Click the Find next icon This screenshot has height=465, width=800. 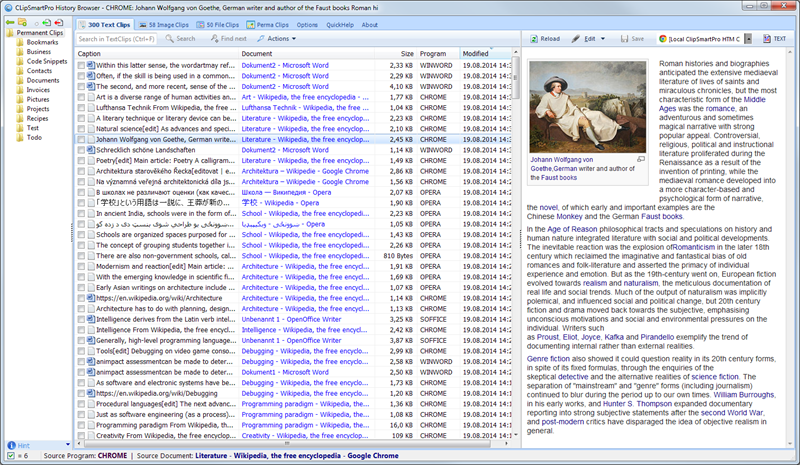click(213, 38)
